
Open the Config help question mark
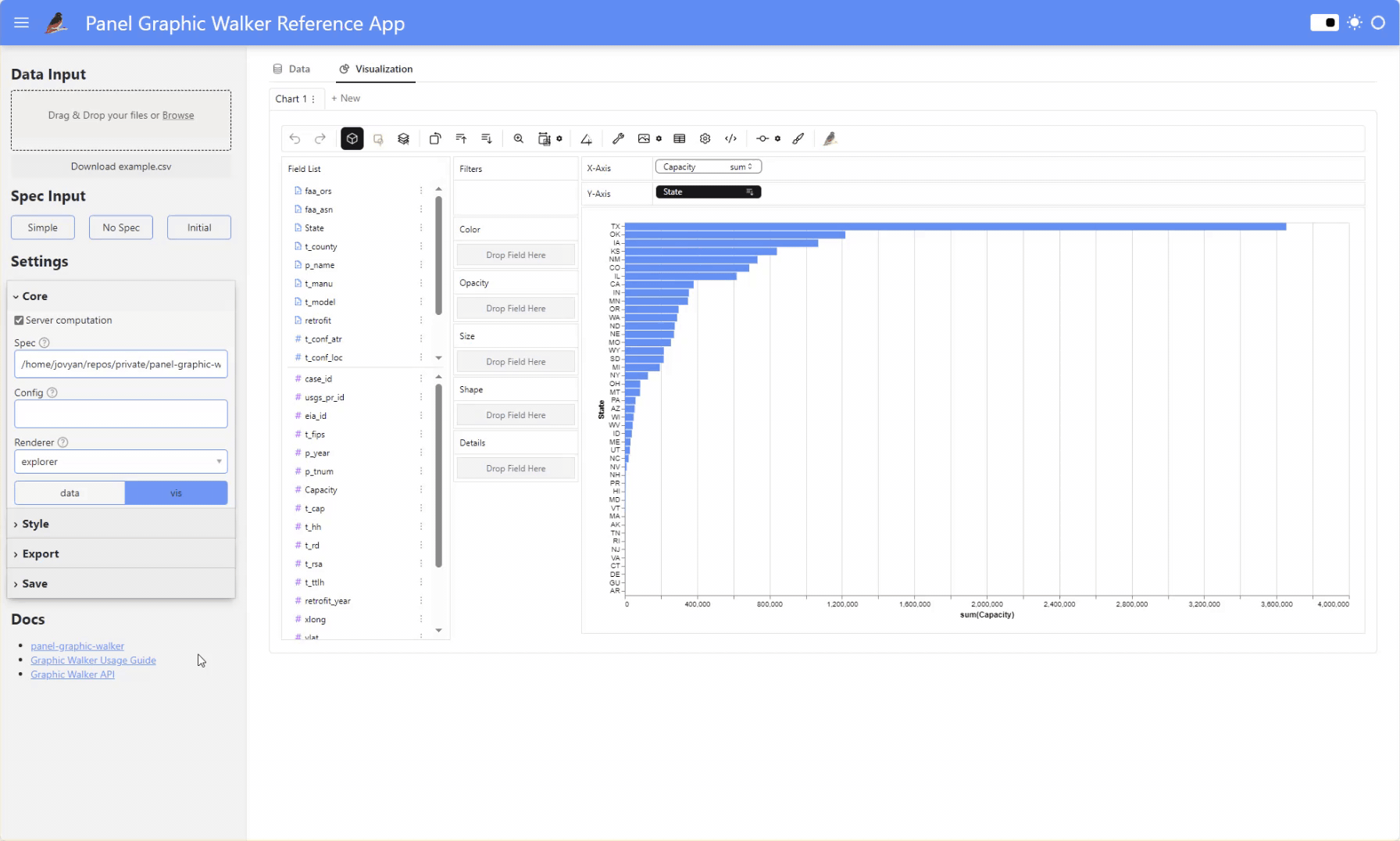pos(52,392)
